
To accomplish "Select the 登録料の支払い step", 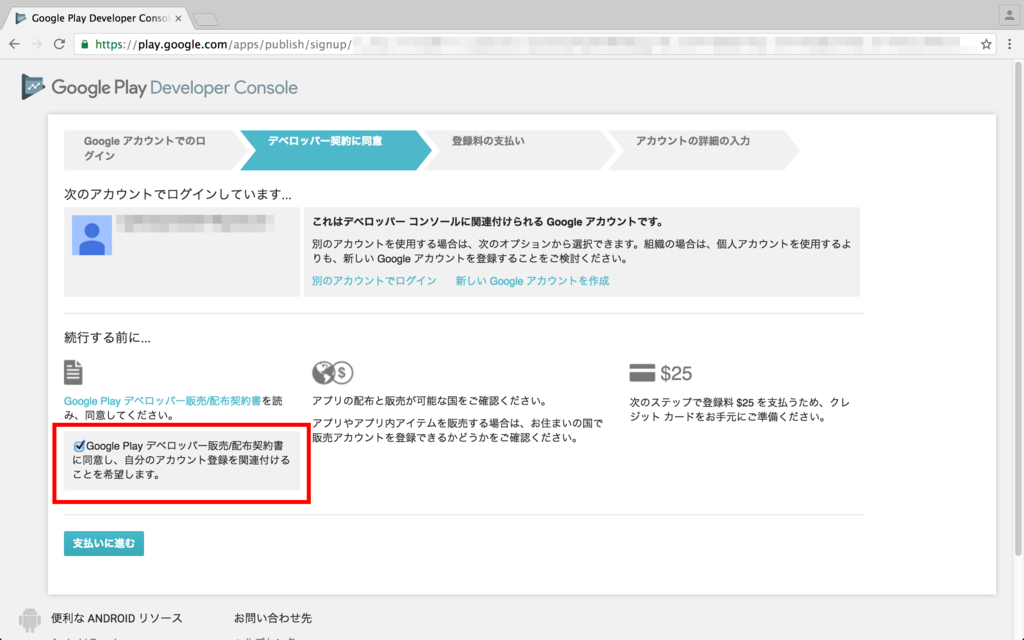I will coord(488,141).
